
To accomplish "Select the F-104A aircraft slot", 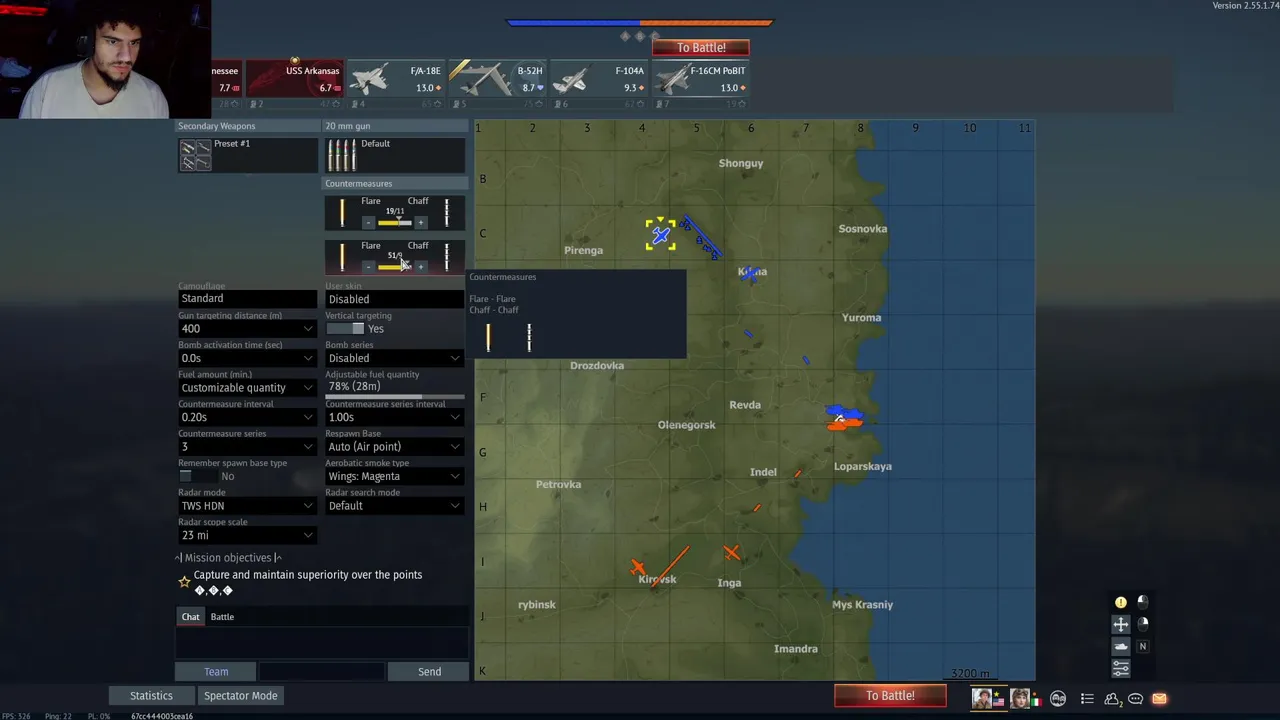I will (598, 78).
